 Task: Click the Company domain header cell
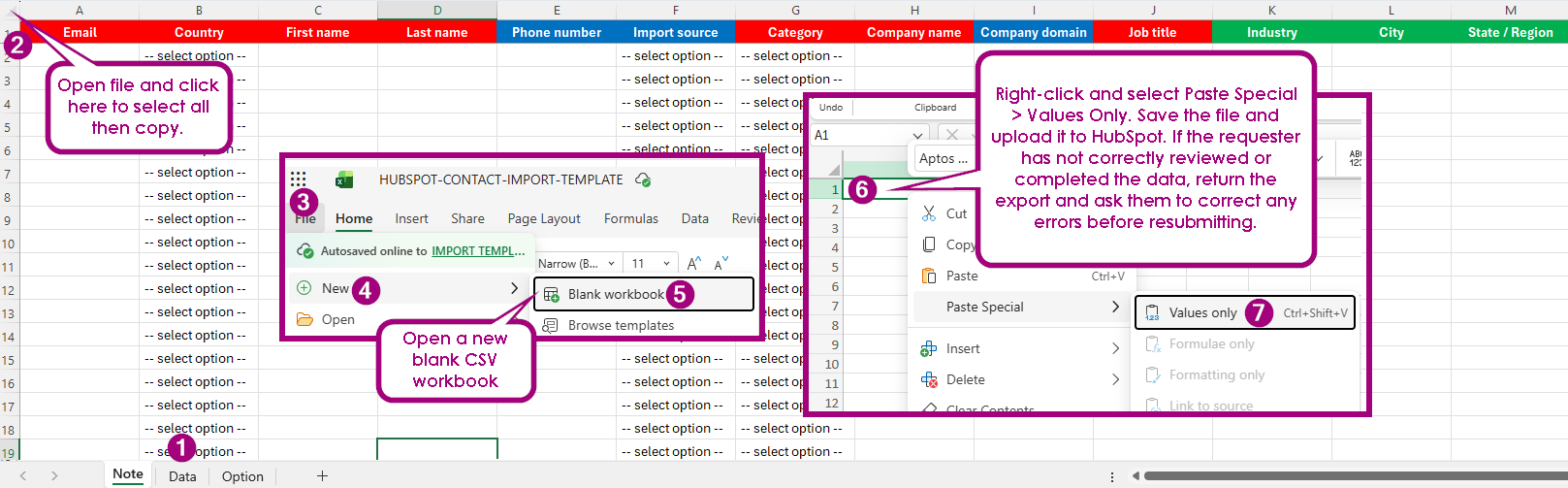point(1034,32)
